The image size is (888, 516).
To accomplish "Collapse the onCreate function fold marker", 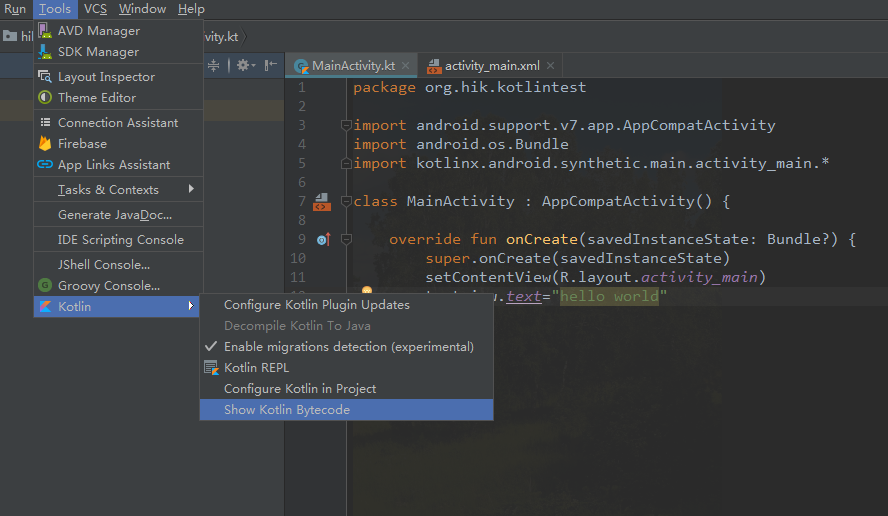I will 346,240.
